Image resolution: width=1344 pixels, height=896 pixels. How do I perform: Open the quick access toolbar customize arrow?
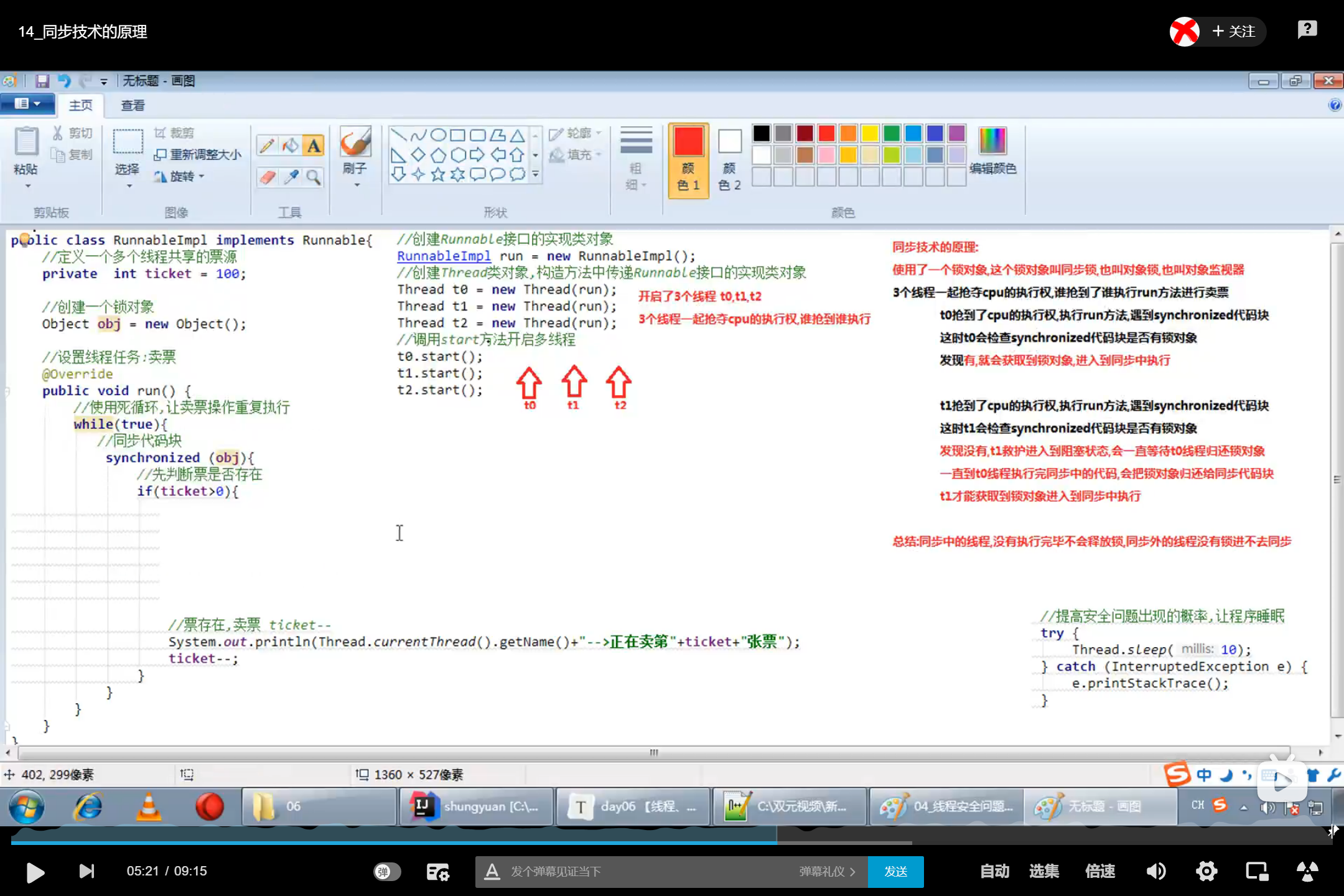tap(104, 82)
